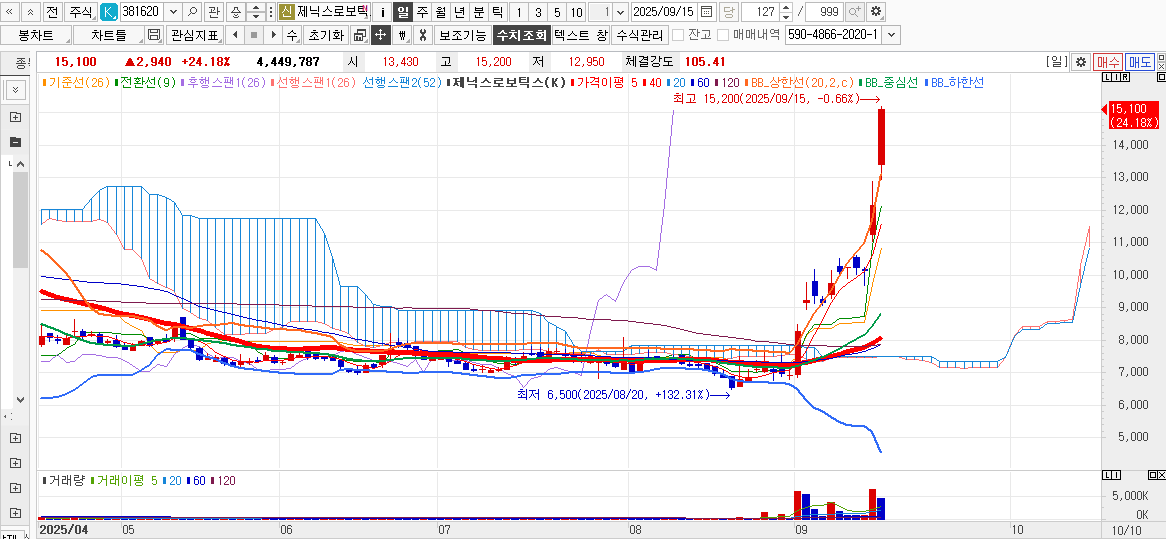The image size is (1166, 539).
Task: Click the zoom-in magnifier plus icon
Action: click(854, 12)
